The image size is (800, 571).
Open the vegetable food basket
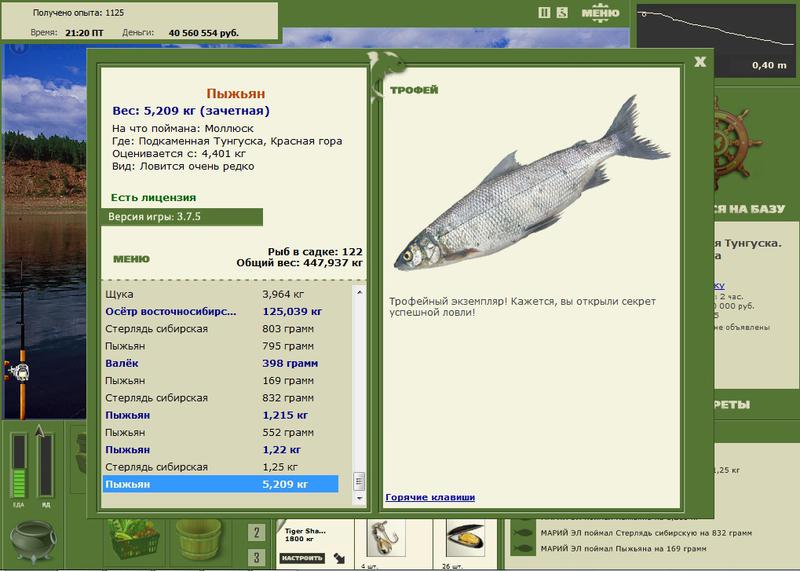click(134, 539)
